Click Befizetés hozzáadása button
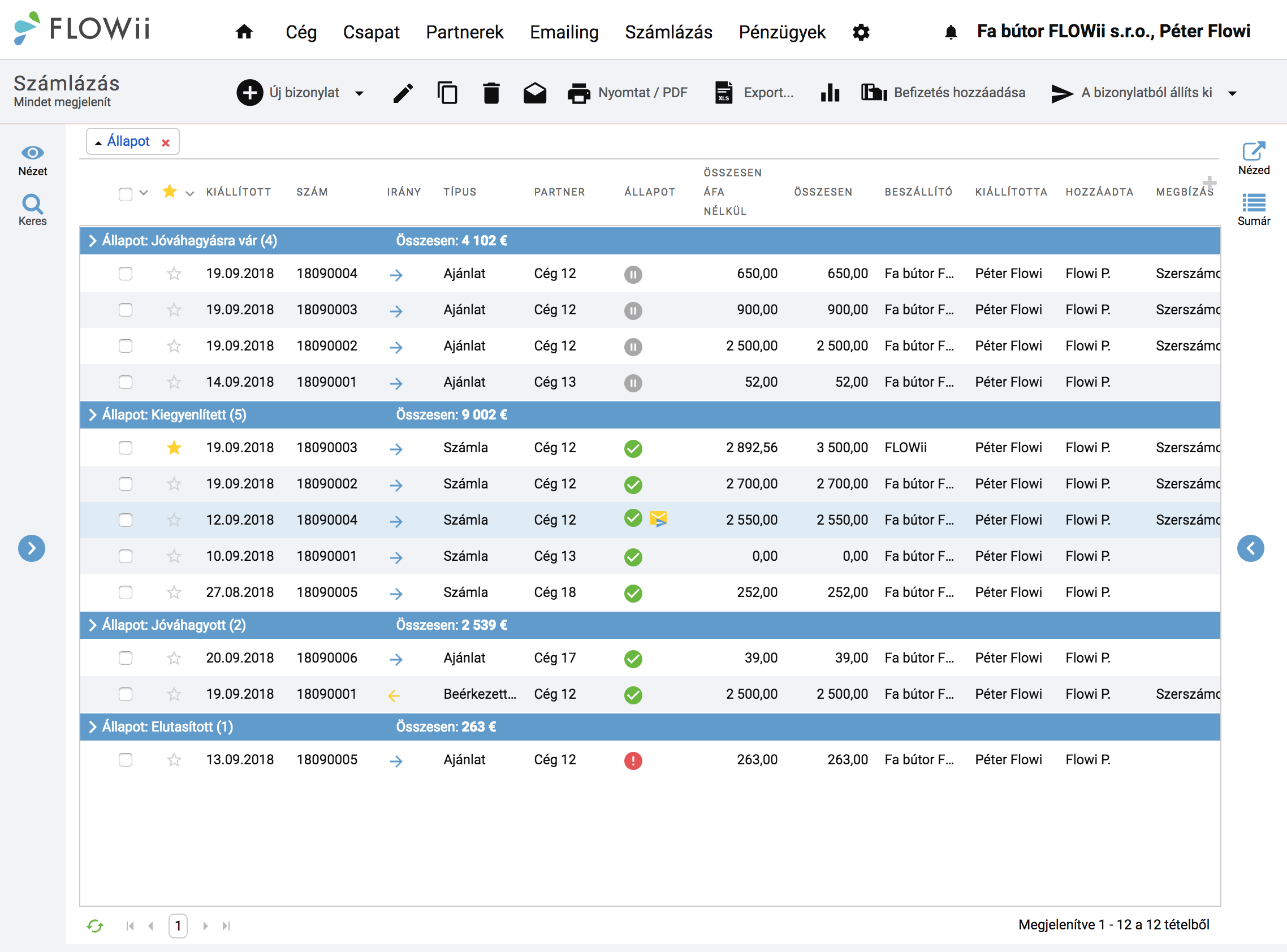 click(944, 93)
